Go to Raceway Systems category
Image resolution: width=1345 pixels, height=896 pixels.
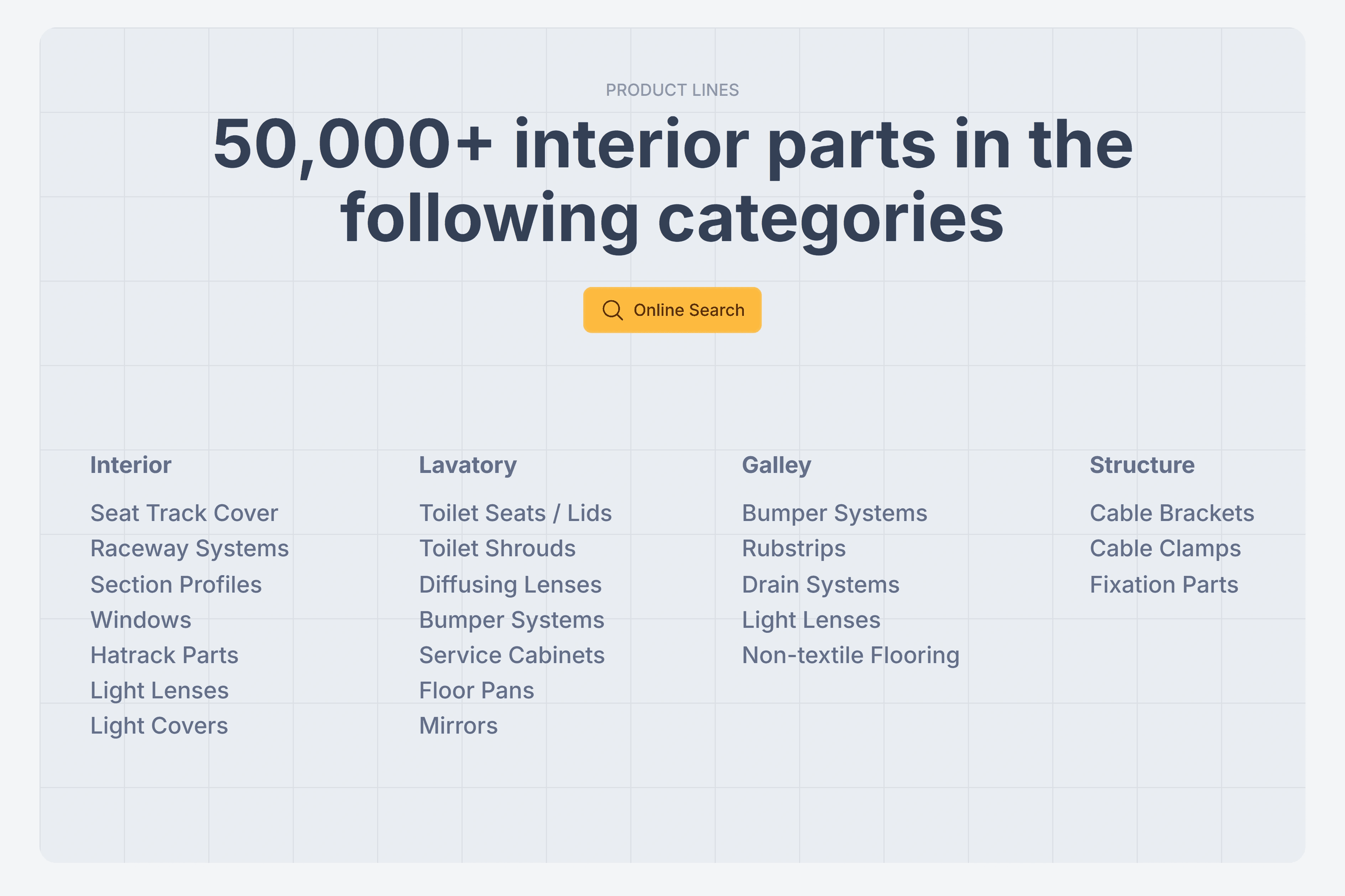189,548
